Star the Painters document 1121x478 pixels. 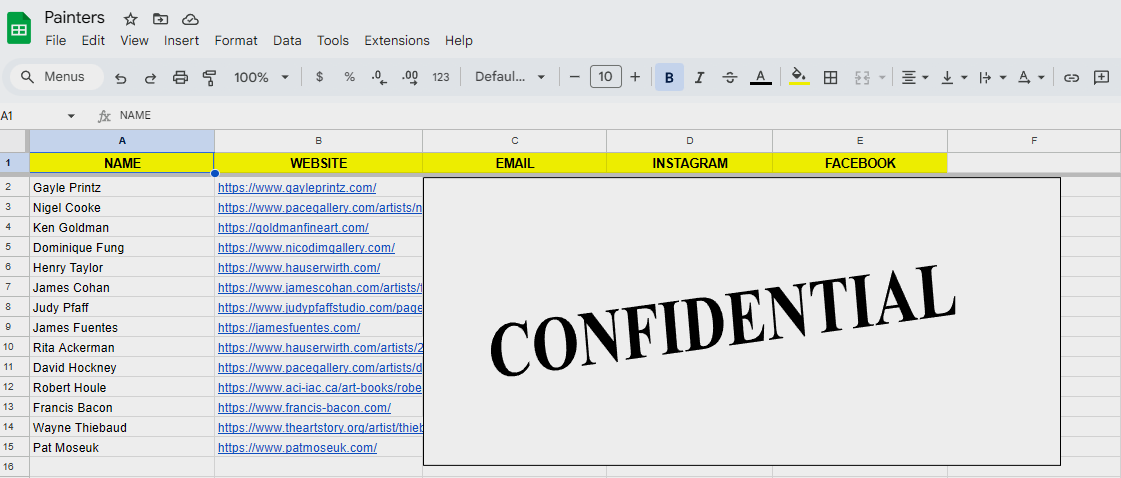click(130, 19)
